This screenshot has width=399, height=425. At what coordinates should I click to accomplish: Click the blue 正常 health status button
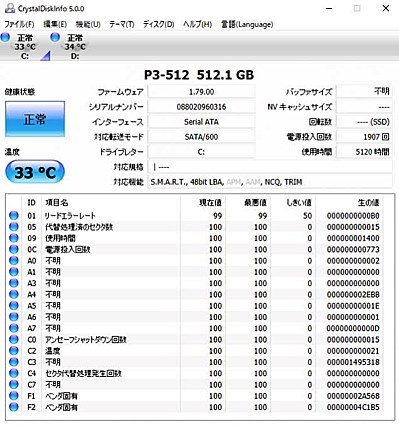coord(35,119)
